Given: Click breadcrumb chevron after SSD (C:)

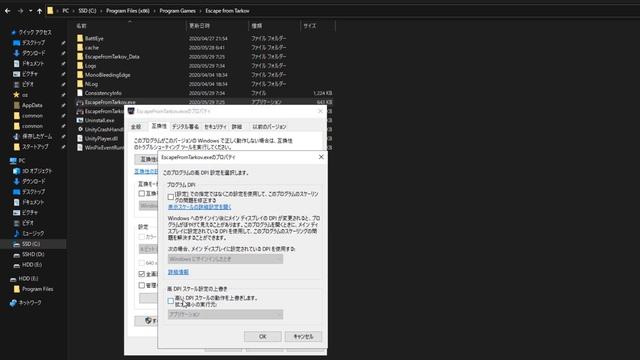Looking at the screenshot, I should pos(101,11).
